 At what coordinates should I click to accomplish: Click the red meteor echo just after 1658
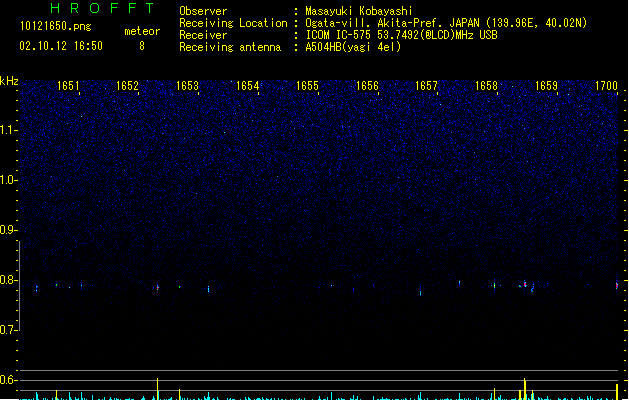point(525,284)
